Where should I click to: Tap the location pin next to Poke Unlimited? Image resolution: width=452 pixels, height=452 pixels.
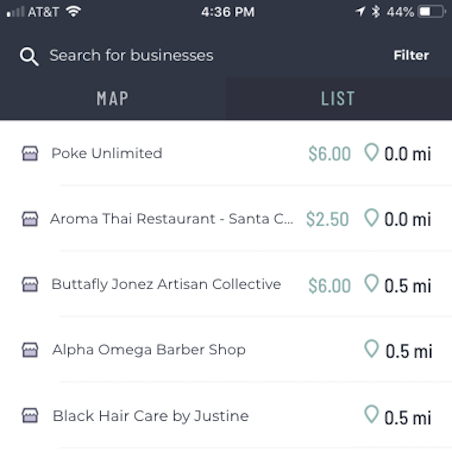click(x=371, y=152)
